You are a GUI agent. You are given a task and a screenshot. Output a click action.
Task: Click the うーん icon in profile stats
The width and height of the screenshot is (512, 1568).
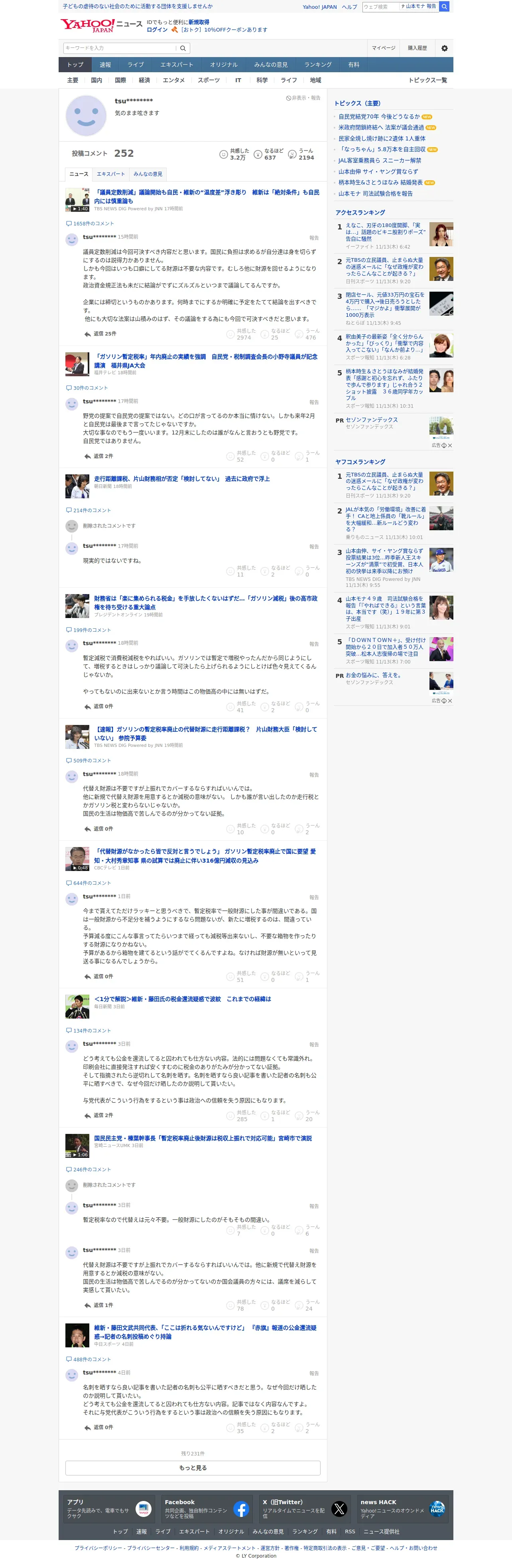292,155
